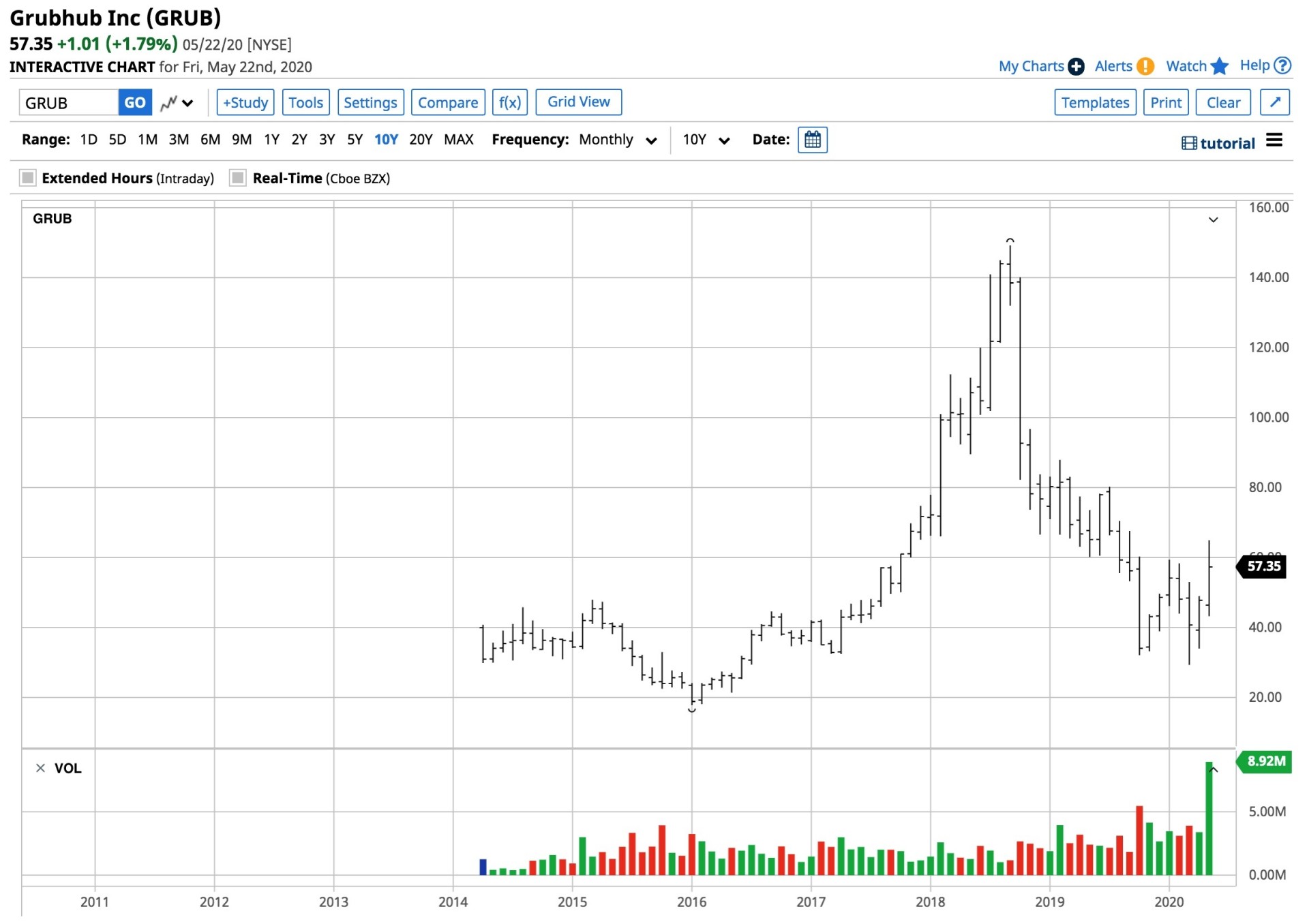Open the hamburger menu icon

coord(1274,140)
